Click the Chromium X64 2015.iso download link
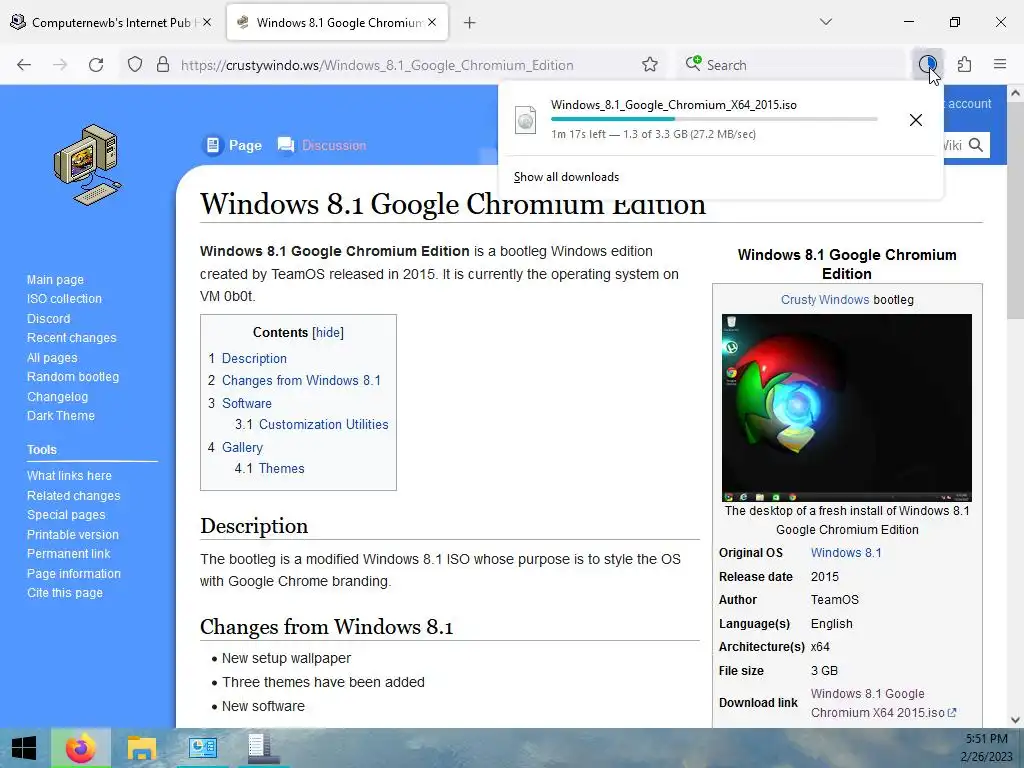The width and height of the screenshot is (1024, 768). pyautogui.click(x=884, y=703)
